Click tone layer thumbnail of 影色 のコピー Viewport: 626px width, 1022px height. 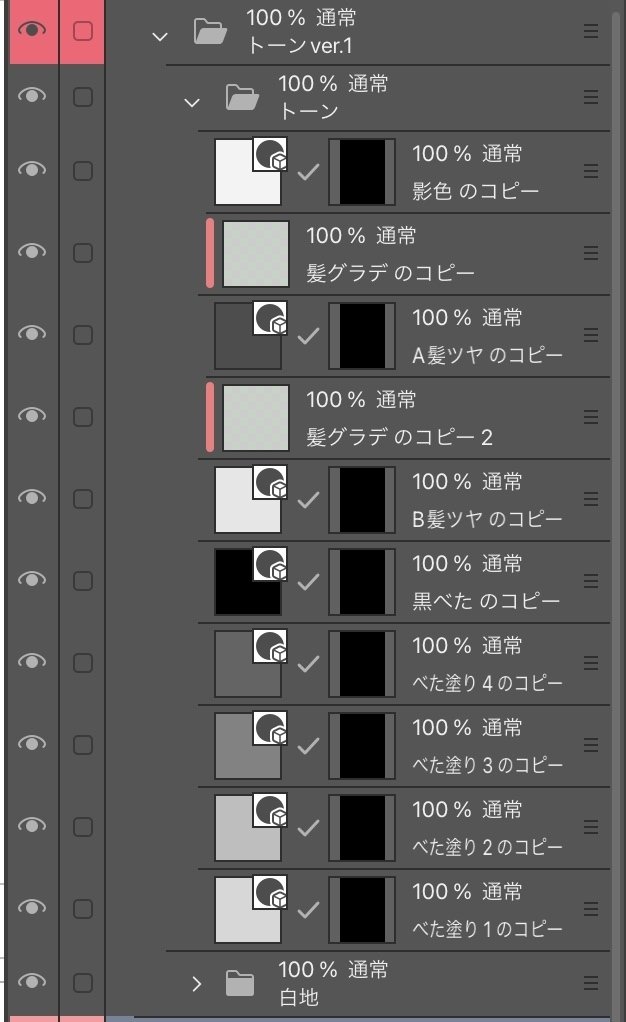tap(248, 171)
